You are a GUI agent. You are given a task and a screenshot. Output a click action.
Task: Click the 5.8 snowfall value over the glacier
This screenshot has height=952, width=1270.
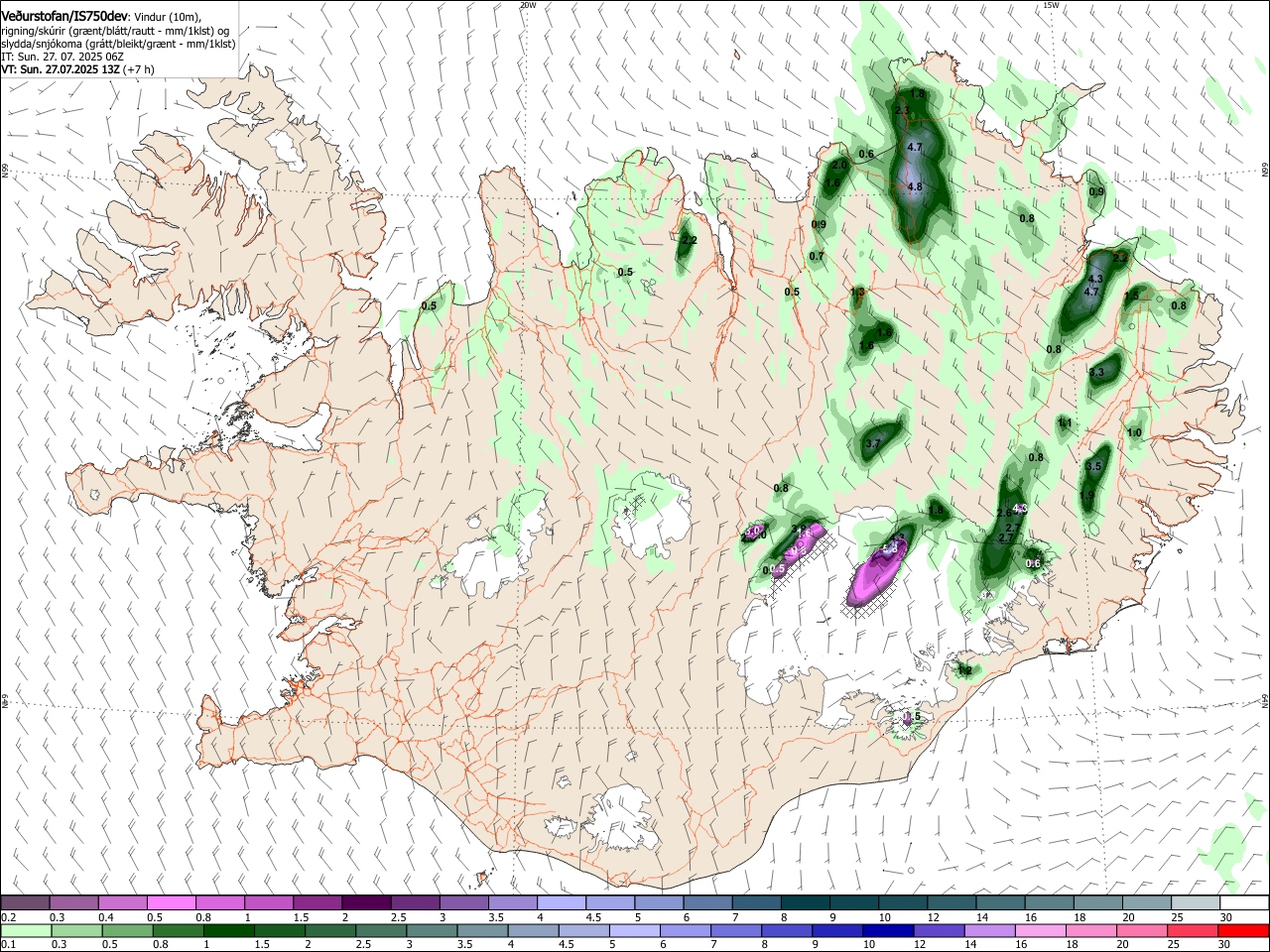tap(890, 548)
